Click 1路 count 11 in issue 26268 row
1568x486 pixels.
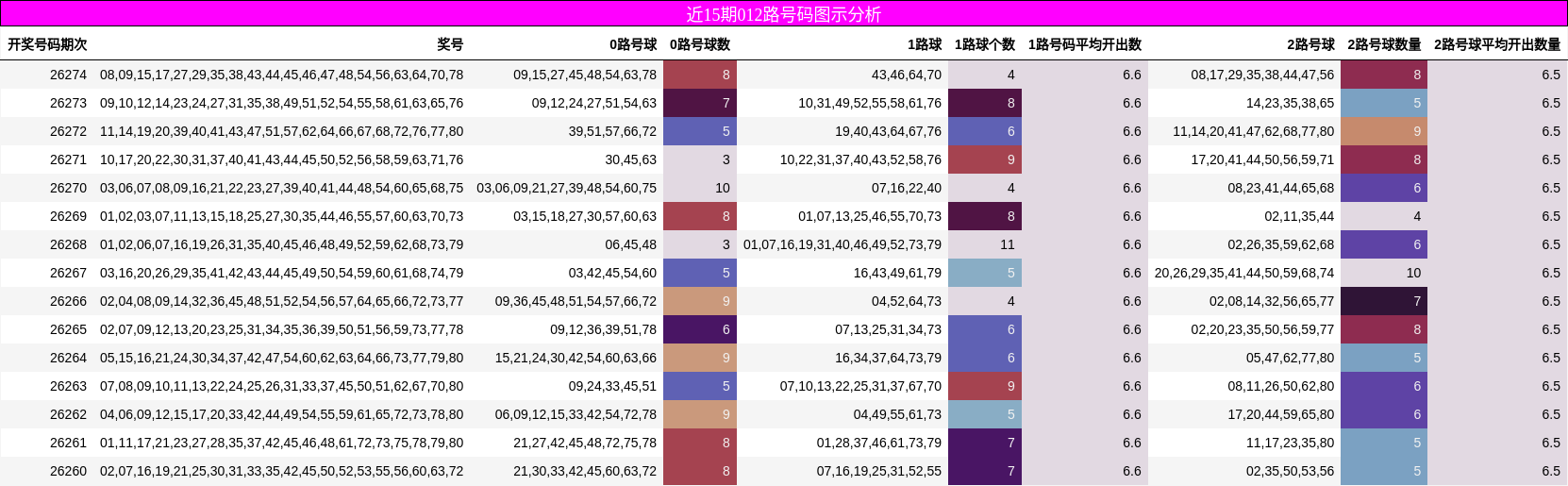[984, 244]
